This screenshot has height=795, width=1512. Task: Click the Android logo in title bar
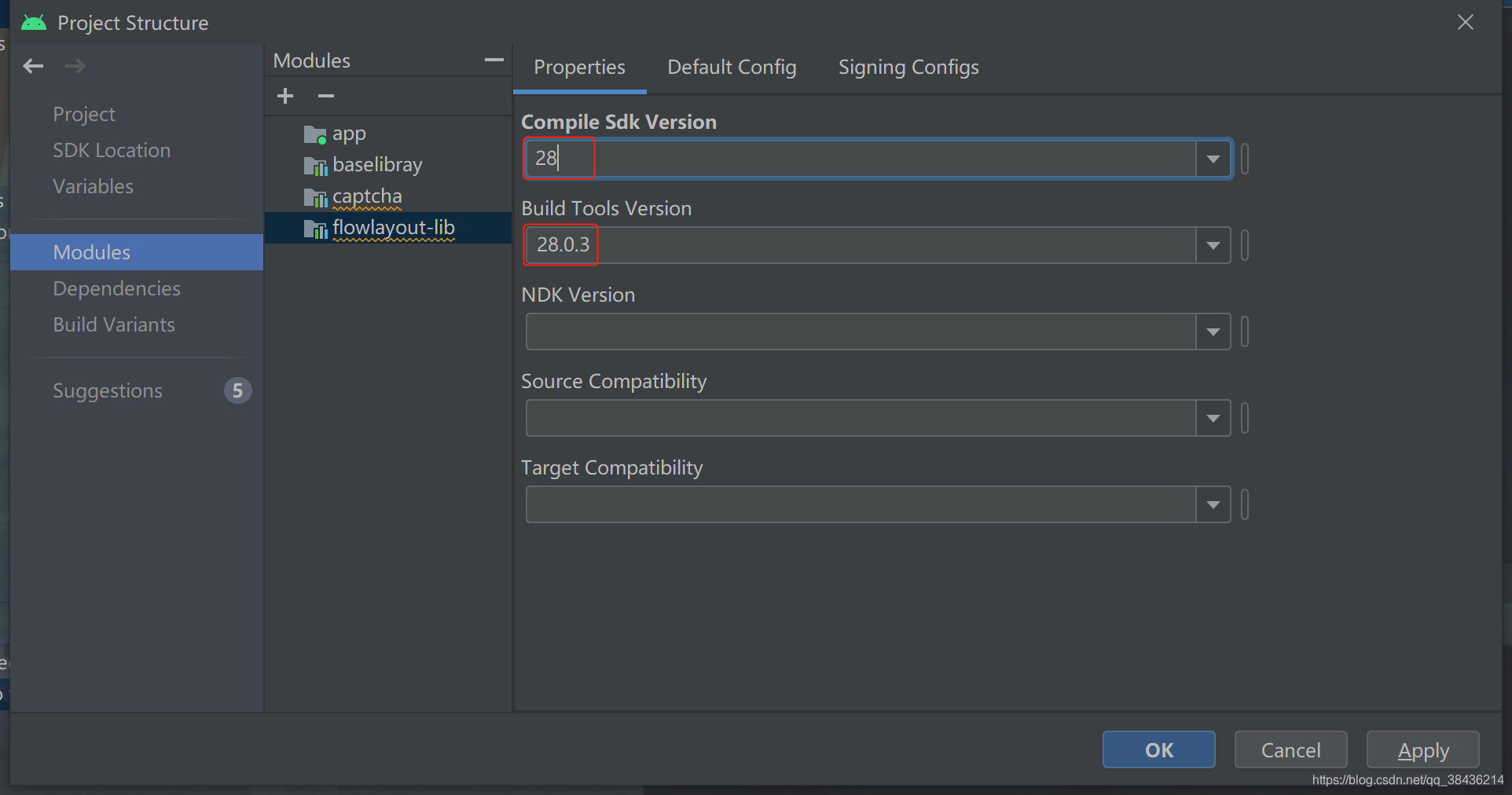coord(34,23)
